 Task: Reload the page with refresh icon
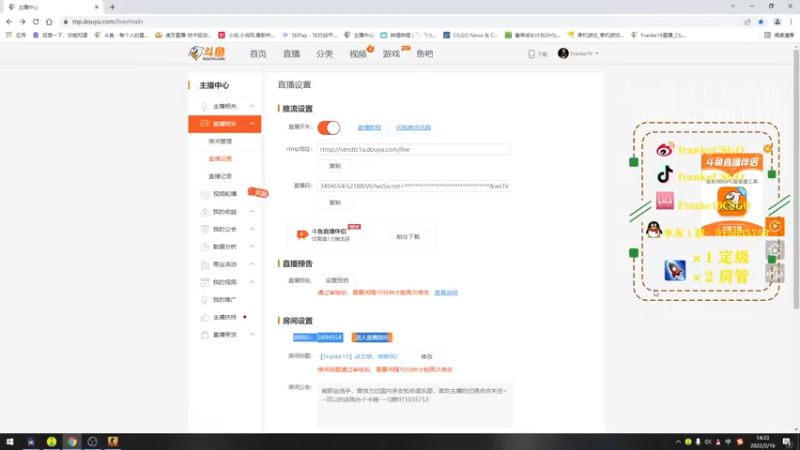click(36, 22)
